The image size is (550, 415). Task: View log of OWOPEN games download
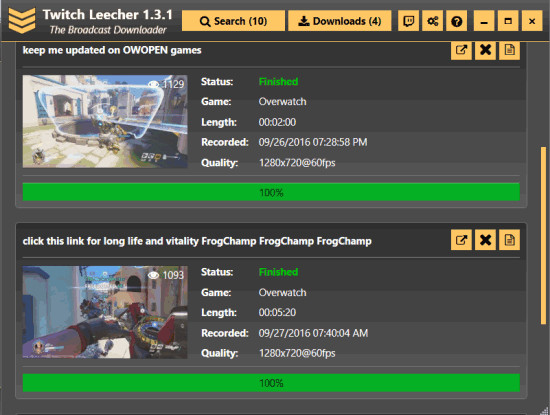(x=510, y=50)
